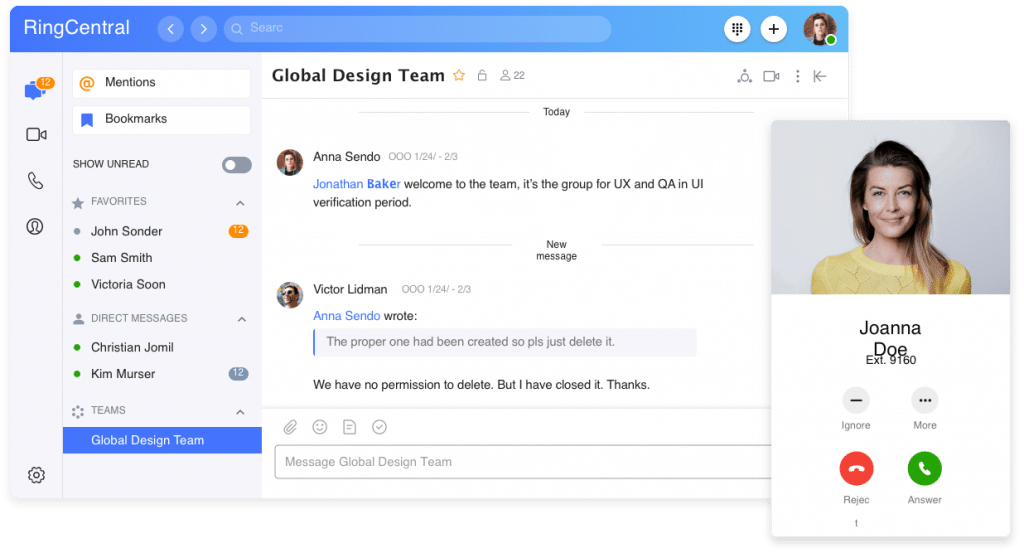Collapse the Direct Messages section
The height and width of the screenshot is (553, 1024).
[240, 319]
